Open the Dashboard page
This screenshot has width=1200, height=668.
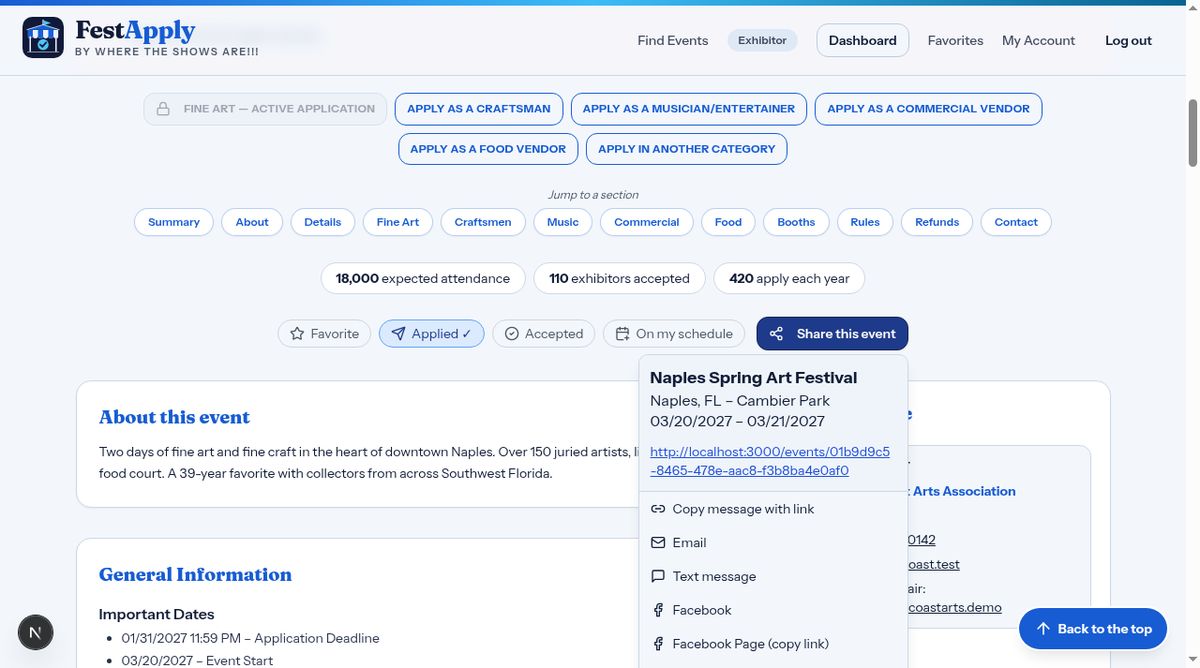coord(863,41)
